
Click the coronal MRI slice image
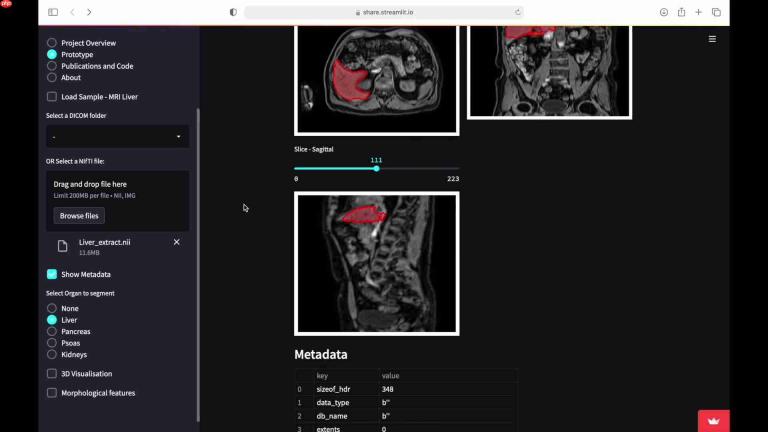pos(550,72)
